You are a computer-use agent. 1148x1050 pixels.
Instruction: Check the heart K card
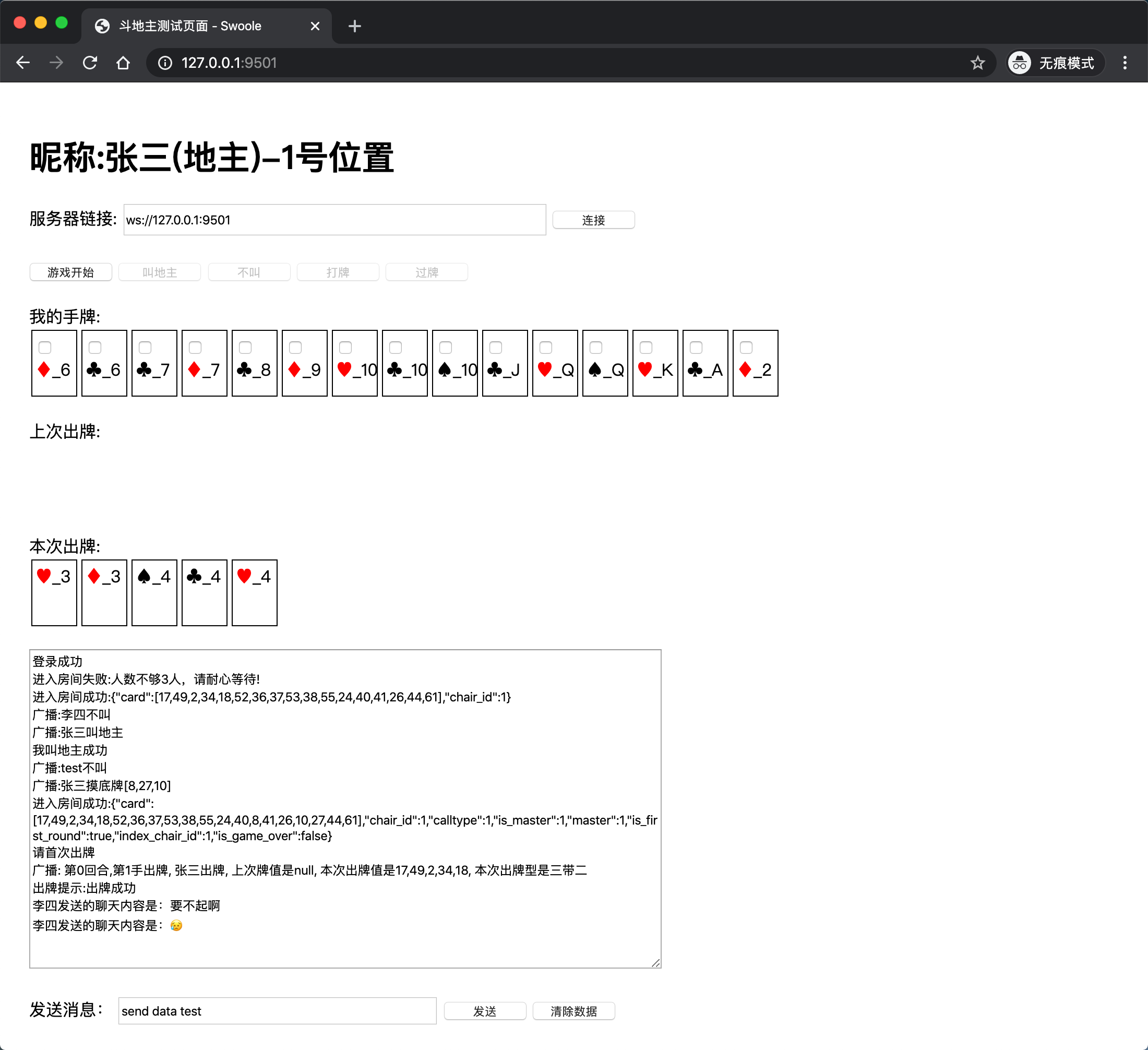pyautogui.click(x=646, y=348)
